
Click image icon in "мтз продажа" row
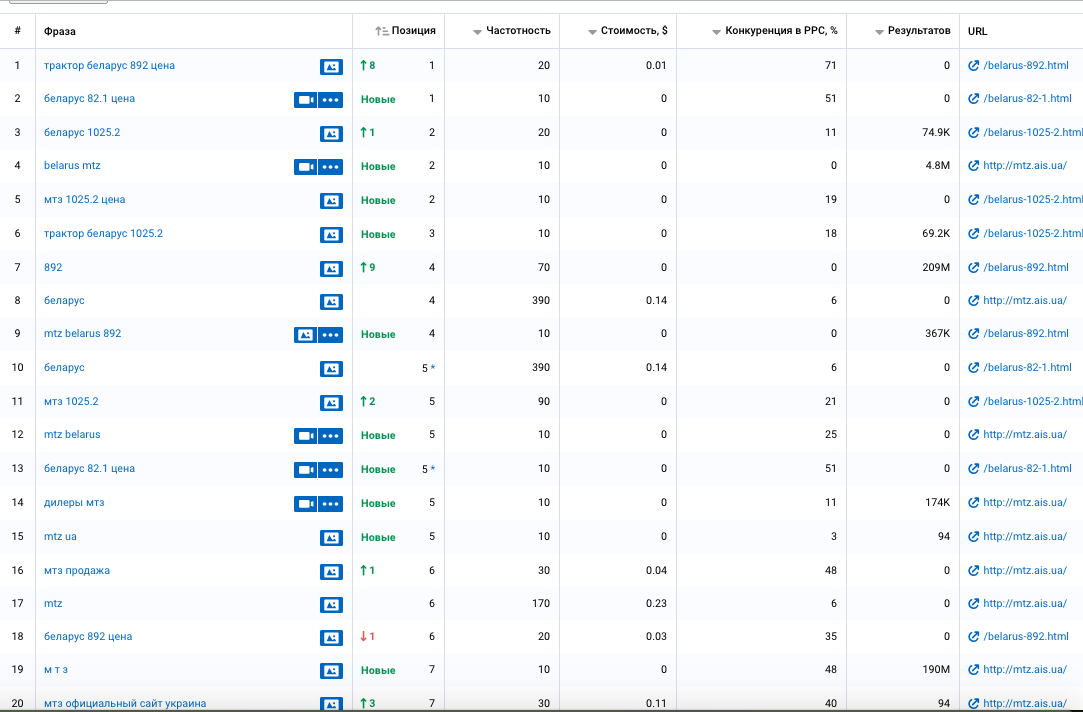pyautogui.click(x=331, y=571)
